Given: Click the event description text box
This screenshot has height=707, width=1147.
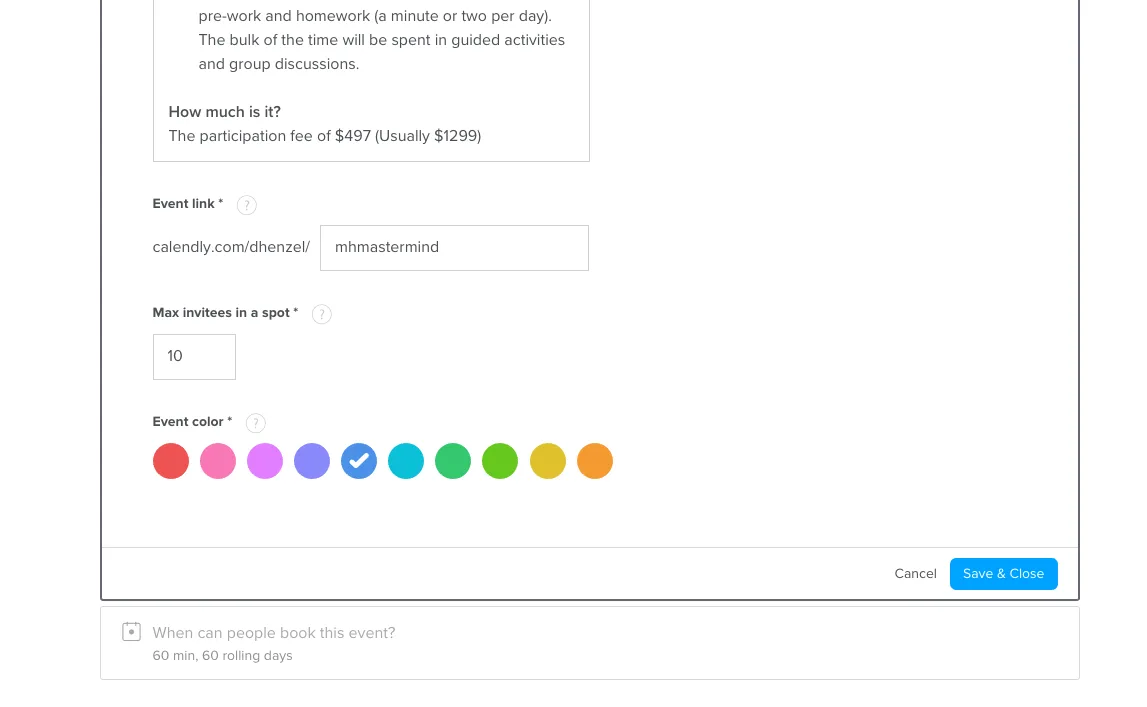Looking at the screenshot, I should pyautogui.click(x=371, y=80).
